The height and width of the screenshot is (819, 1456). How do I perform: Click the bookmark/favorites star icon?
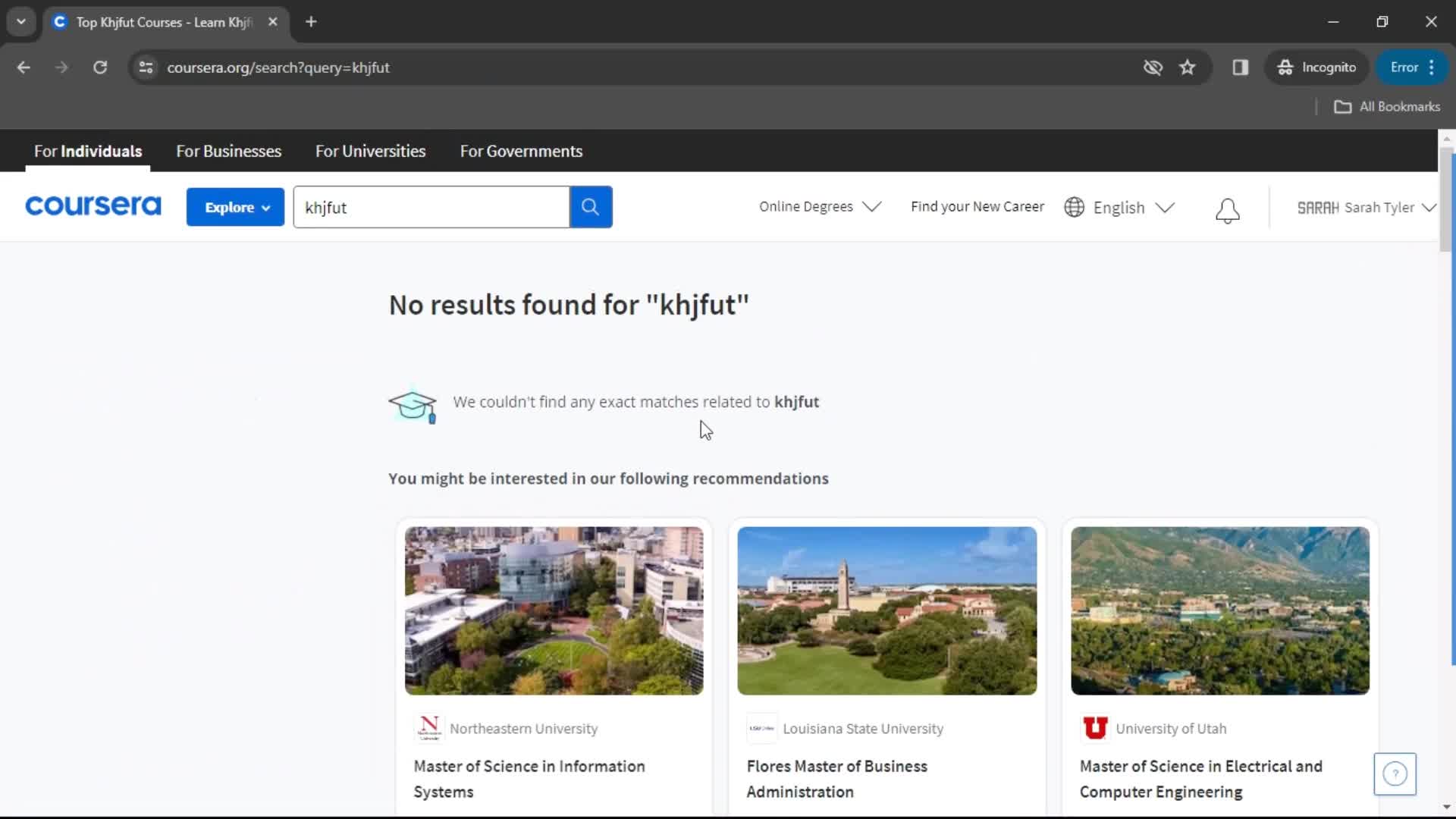(x=1188, y=67)
